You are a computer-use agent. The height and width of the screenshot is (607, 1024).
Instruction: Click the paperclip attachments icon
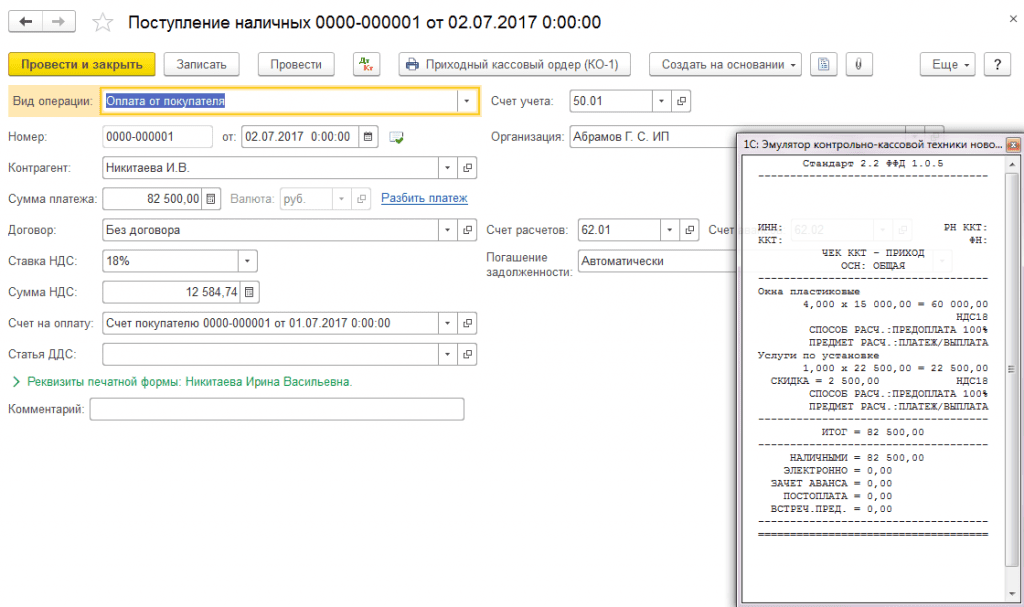coord(857,64)
